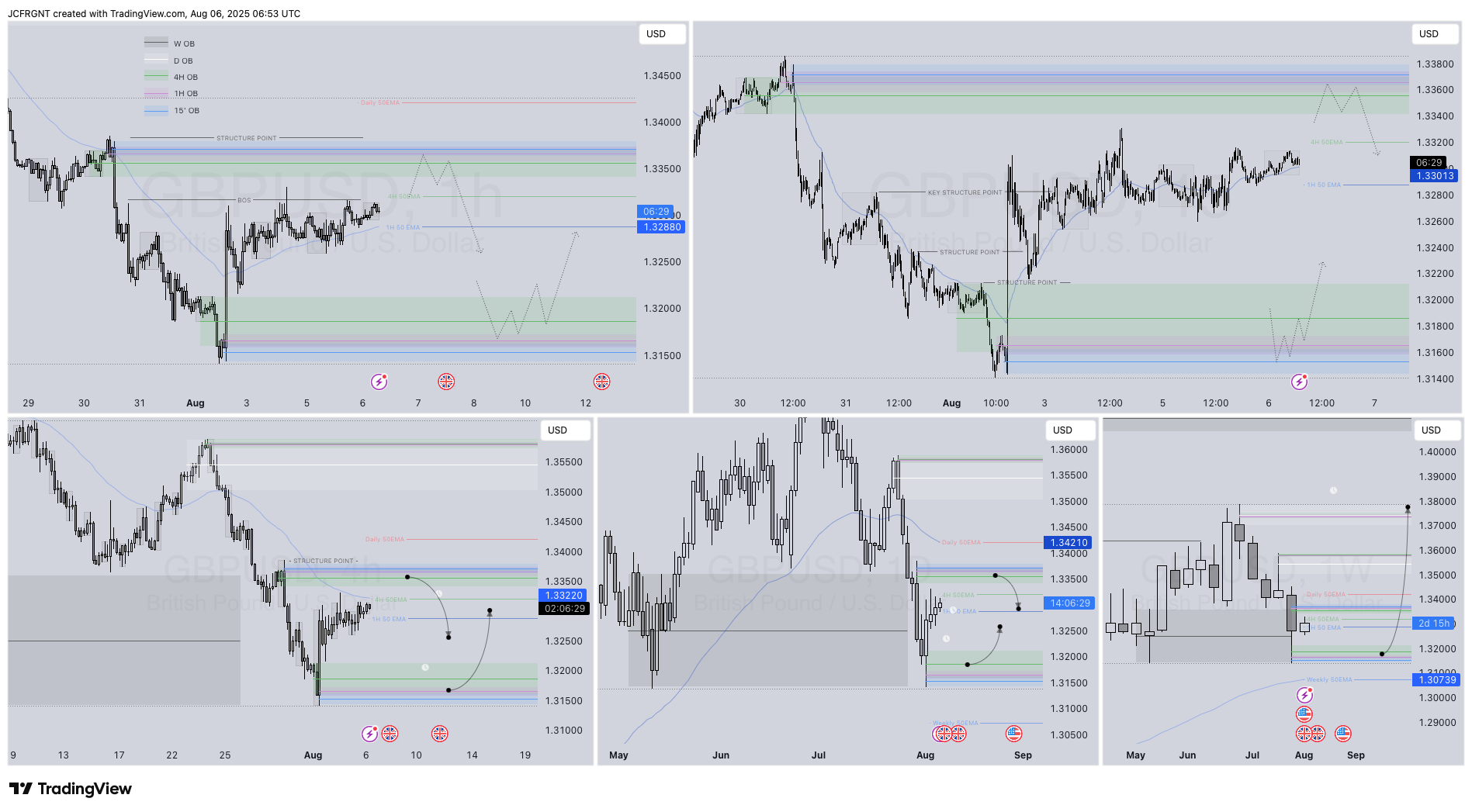Screen dimensions: 1472x812
Task: Open UK flag event between dates 10 and 14
Action: click(440, 734)
